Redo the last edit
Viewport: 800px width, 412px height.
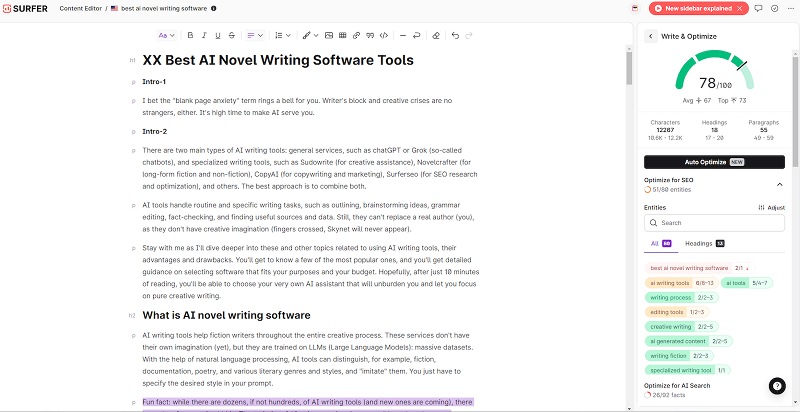tap(469, 36)
